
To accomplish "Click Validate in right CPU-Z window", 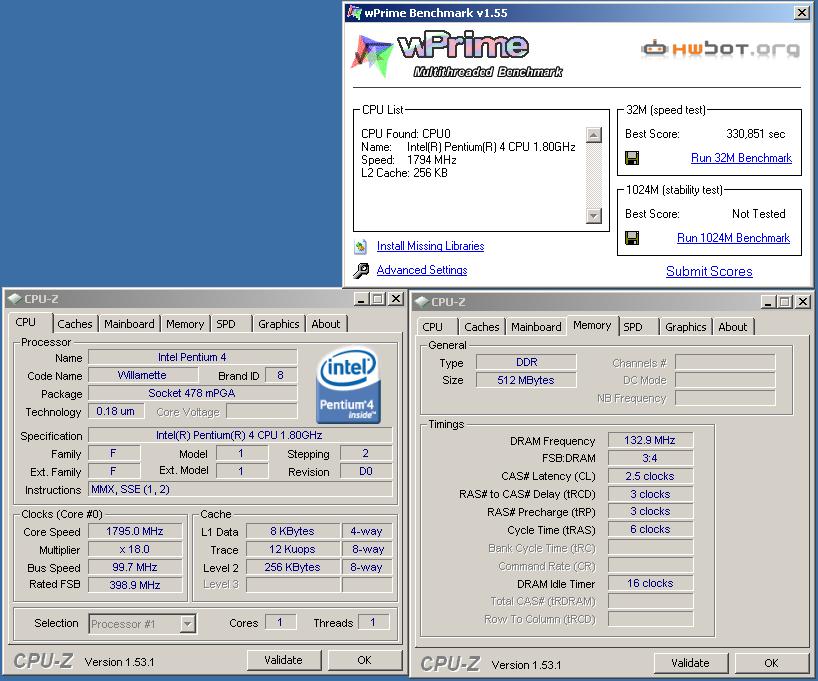I will (690, 663).
